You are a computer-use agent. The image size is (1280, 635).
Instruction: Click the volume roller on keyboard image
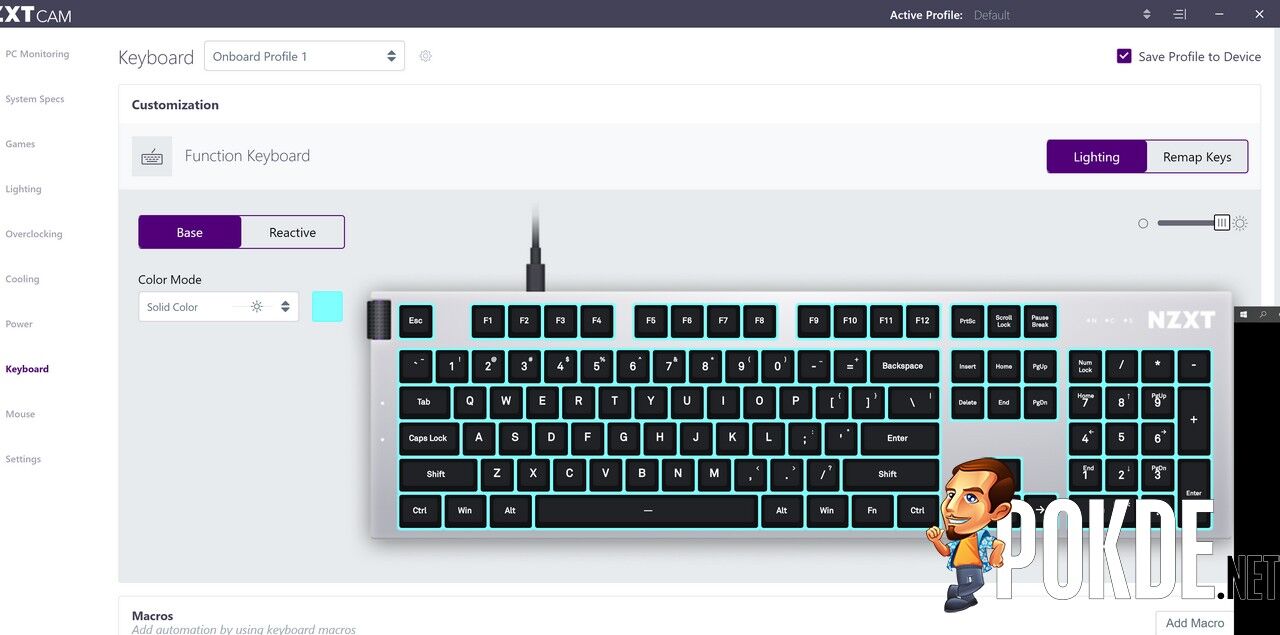coord(380,320)
